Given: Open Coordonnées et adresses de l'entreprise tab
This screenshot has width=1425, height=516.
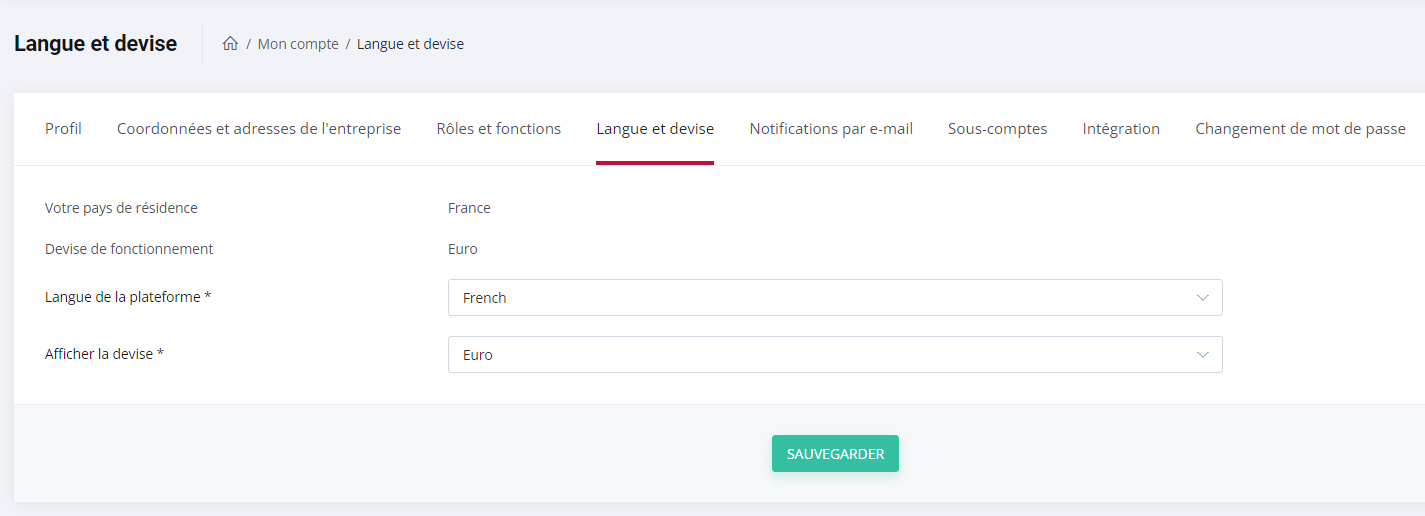Looking at the screenshot, I should (259, 129).
